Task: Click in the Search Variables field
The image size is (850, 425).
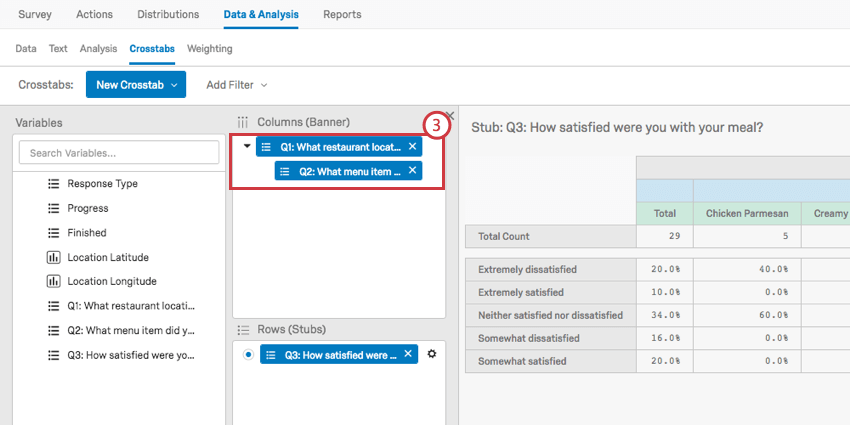Action: tap(119, 153)
